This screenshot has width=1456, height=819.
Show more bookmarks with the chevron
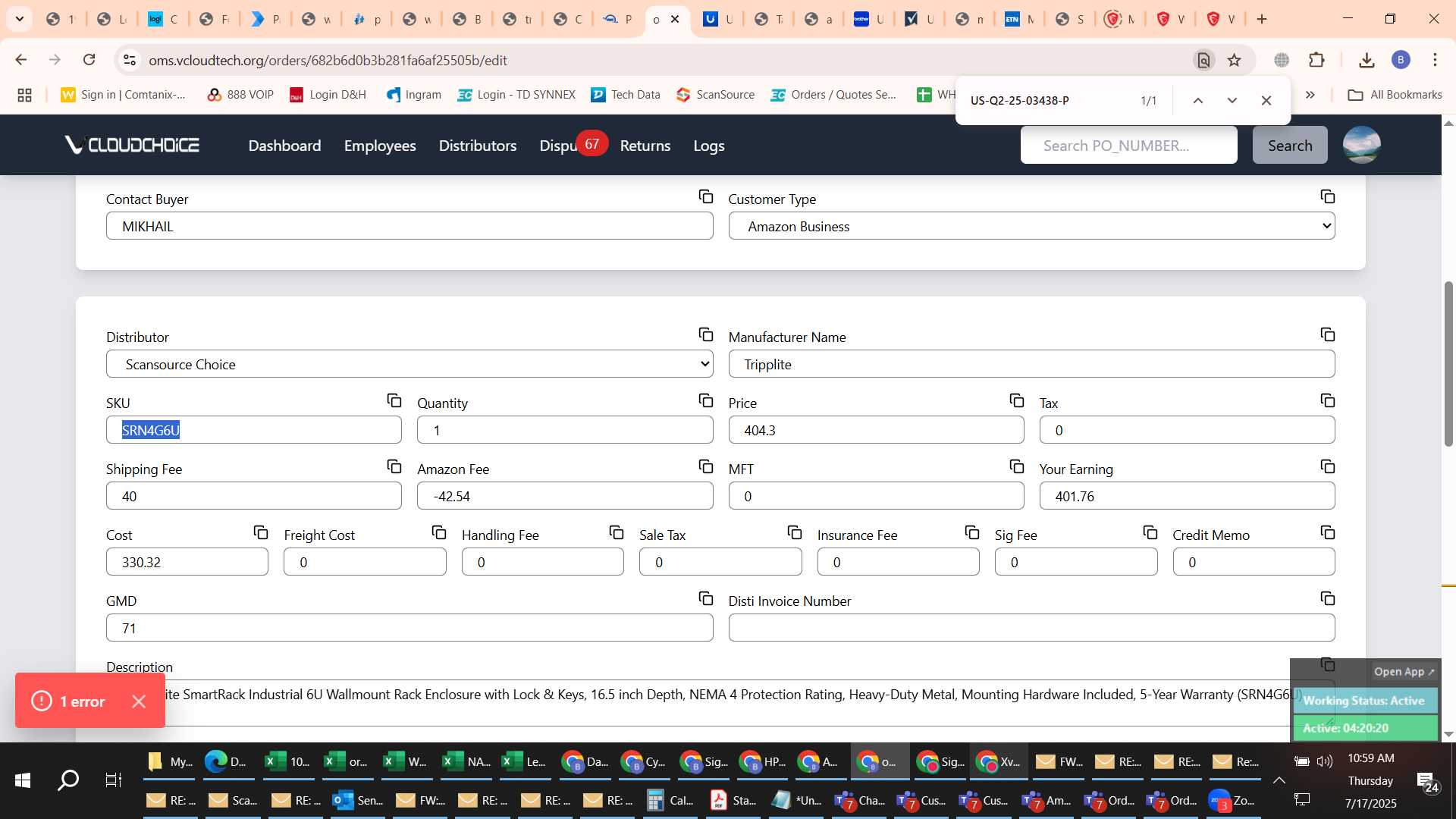point(1310,95)
